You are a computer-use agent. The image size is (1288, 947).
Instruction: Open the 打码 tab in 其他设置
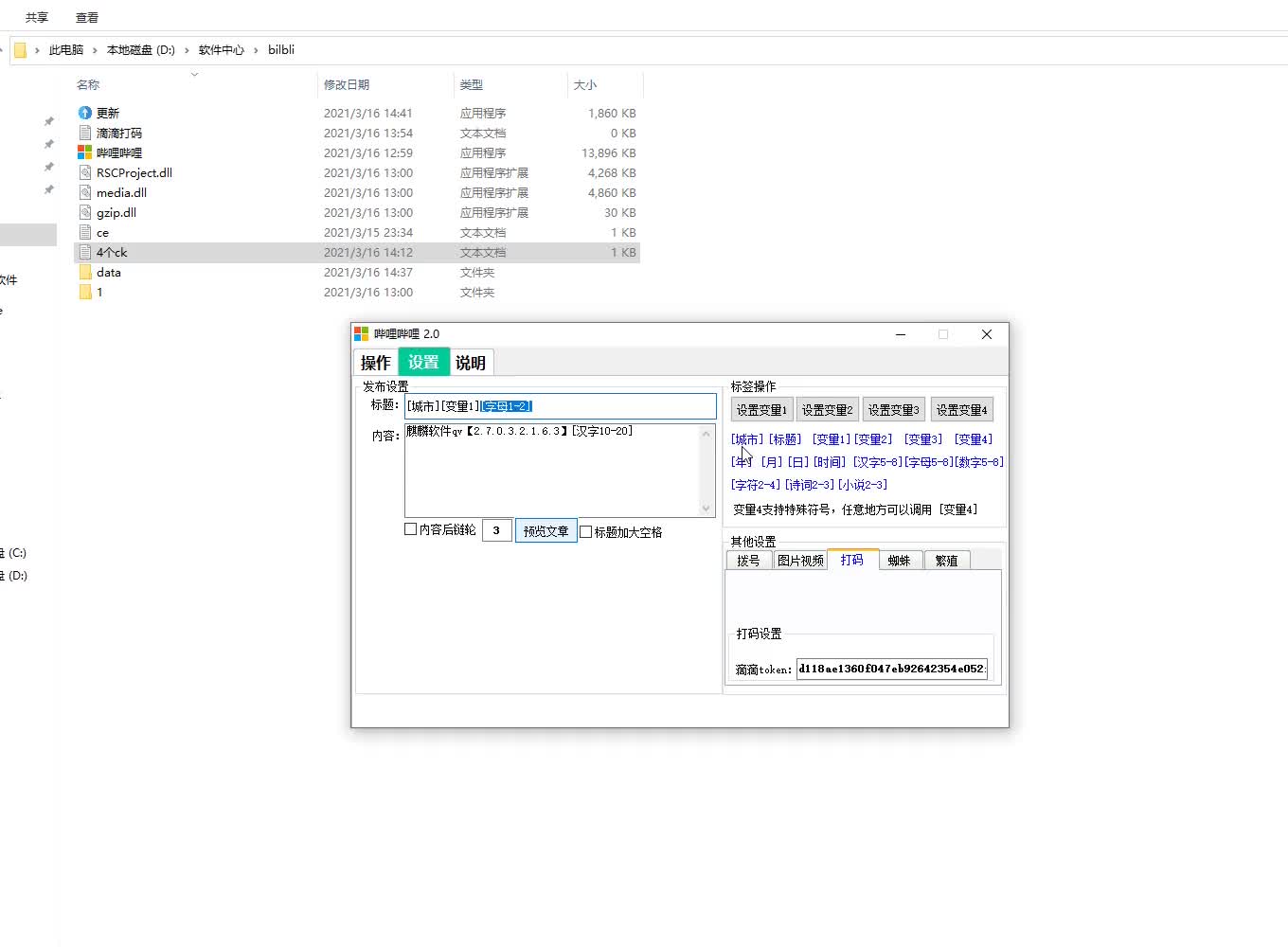852,560
